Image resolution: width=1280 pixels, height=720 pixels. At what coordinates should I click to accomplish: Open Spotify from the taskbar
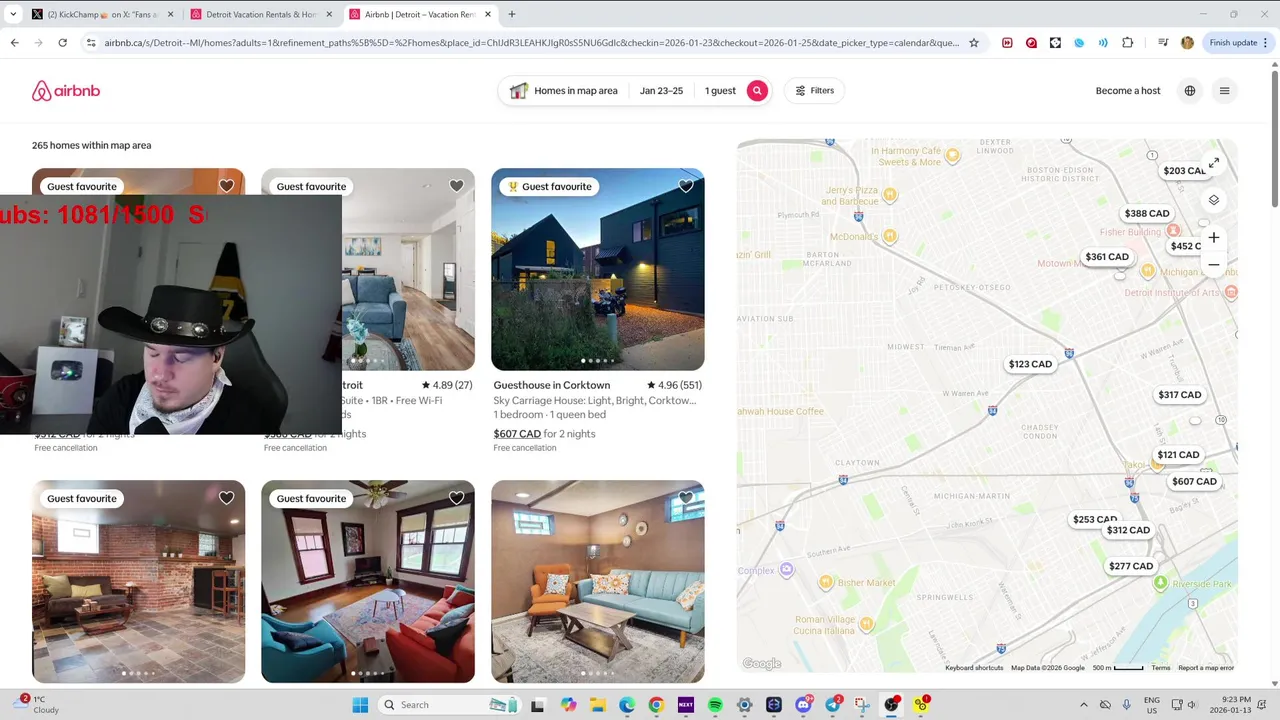pyautogui.click(x=715, y=705)
